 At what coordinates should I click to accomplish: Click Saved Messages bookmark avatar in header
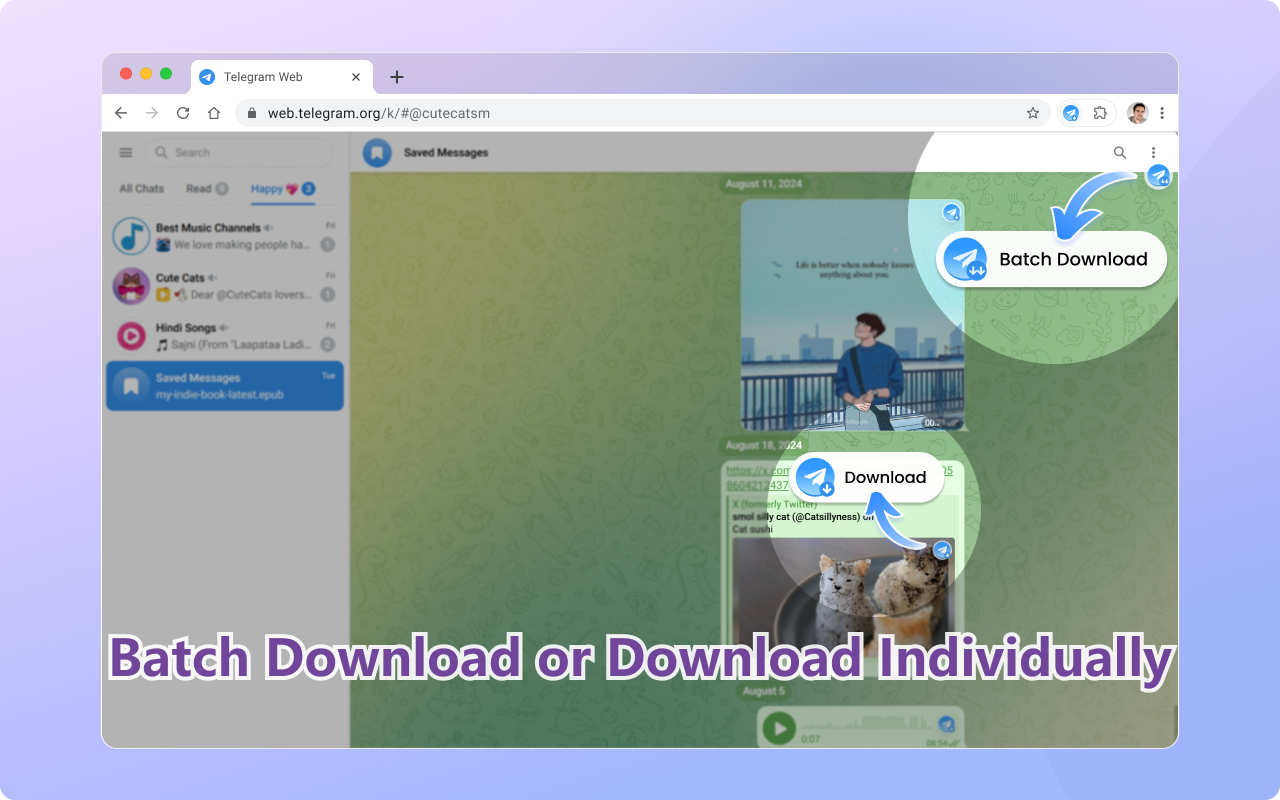[x=377, y=153]
